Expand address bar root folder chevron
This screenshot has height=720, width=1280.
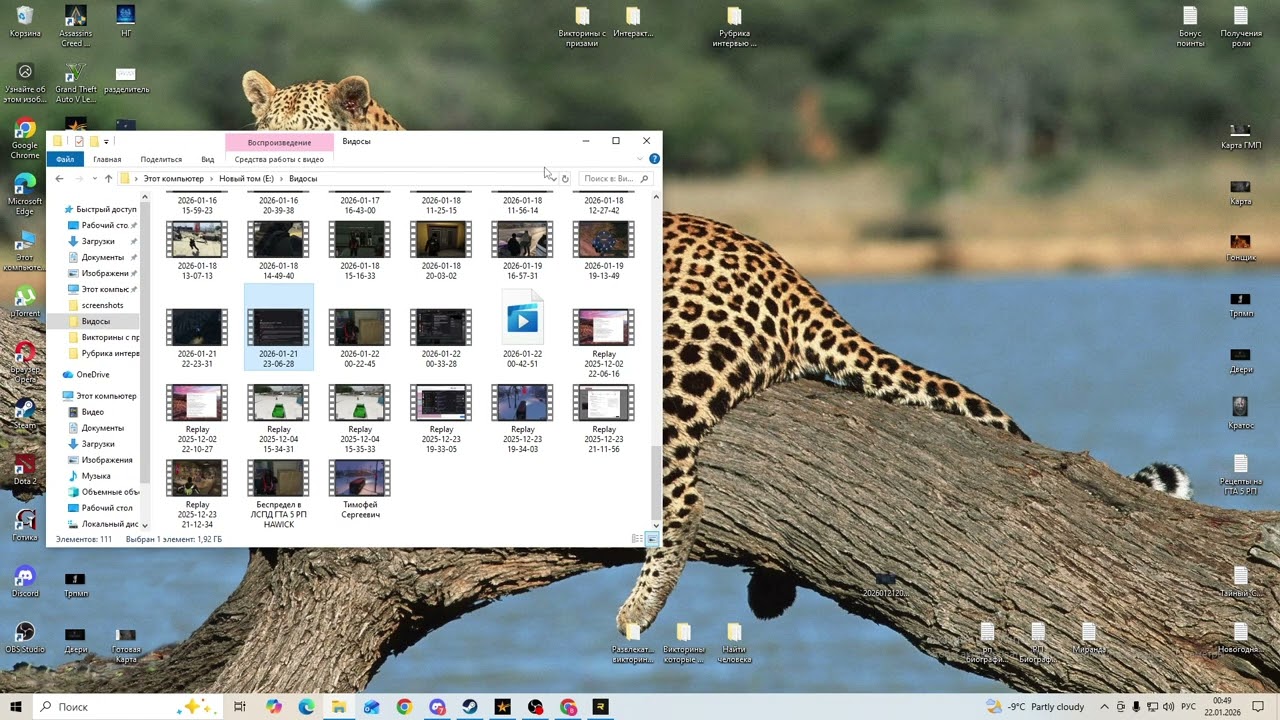[136, 179]
